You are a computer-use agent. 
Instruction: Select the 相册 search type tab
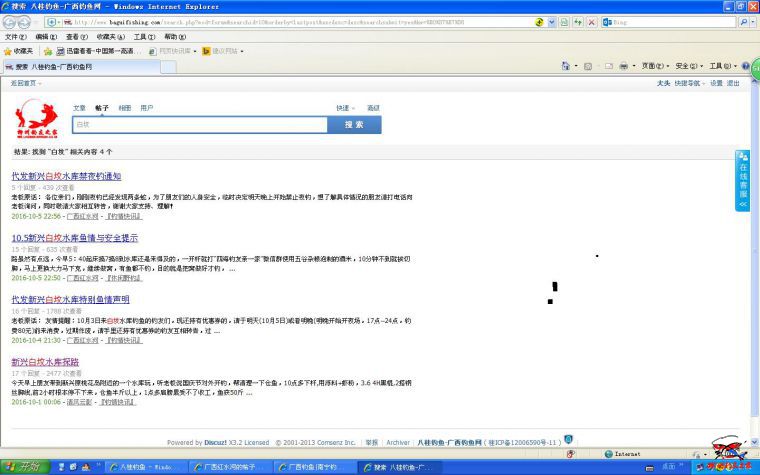coord(125,108)
